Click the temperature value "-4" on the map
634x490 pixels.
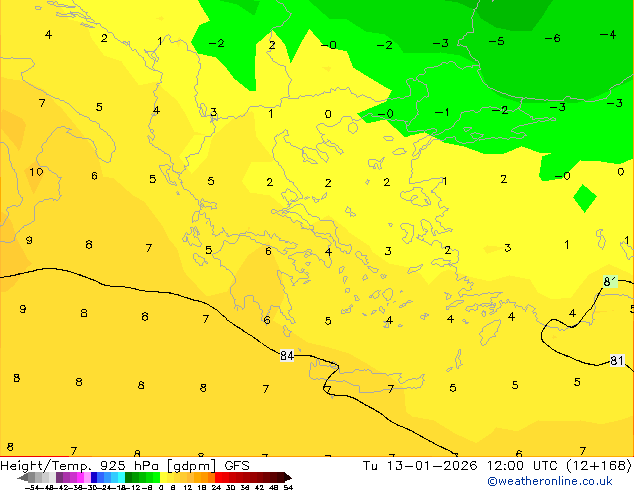point(608,34)
